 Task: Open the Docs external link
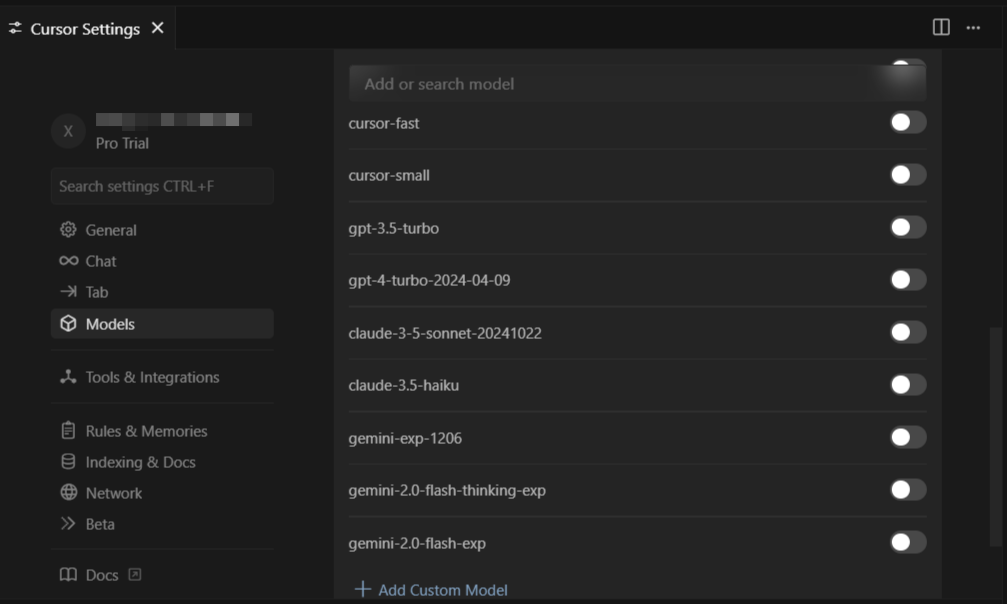point(102,574)
